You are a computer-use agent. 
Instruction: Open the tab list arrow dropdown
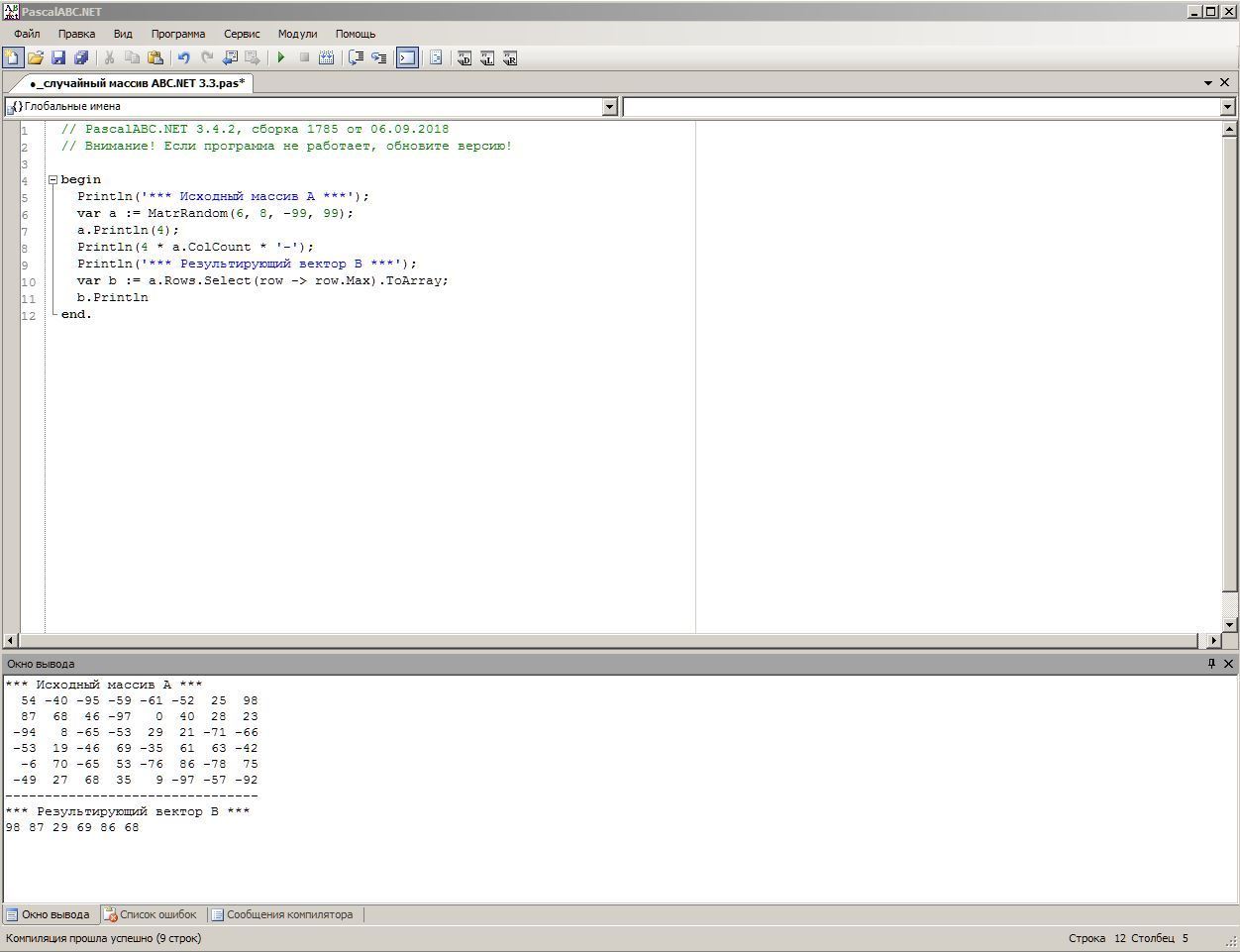pos(1208,83)
